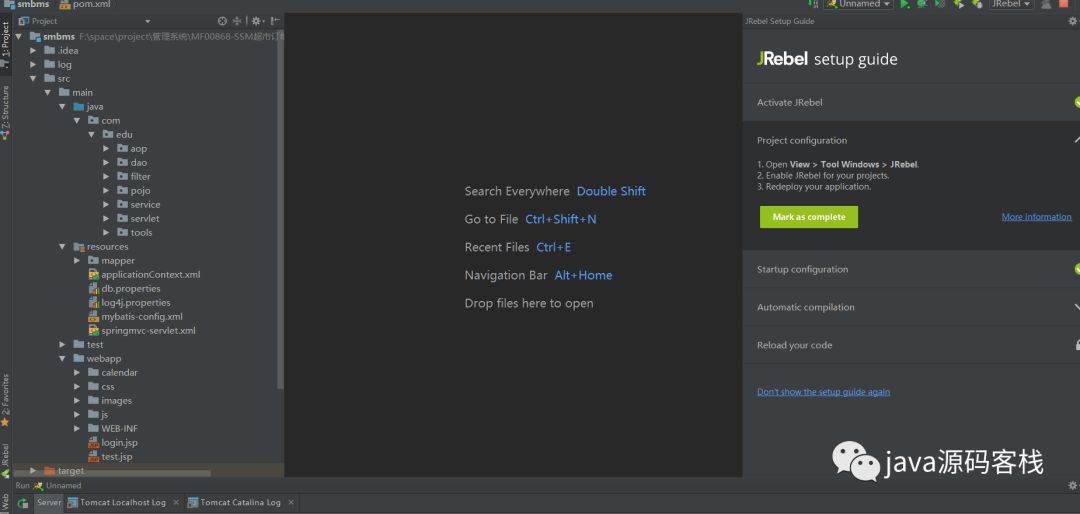Image resolution: width=1080 pixels, height=514 pixels.
Task: Expand the .idea folder
Action: [33, 50]
